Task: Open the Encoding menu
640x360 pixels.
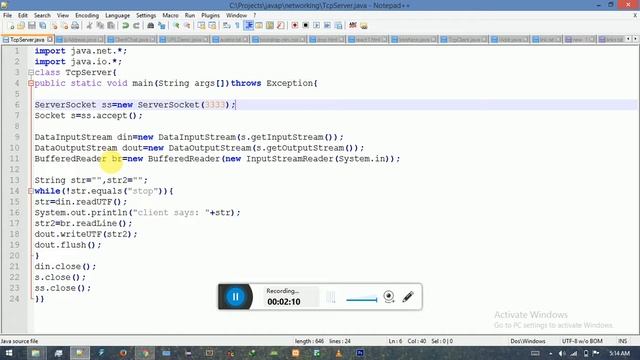Action: click(87, 16)
